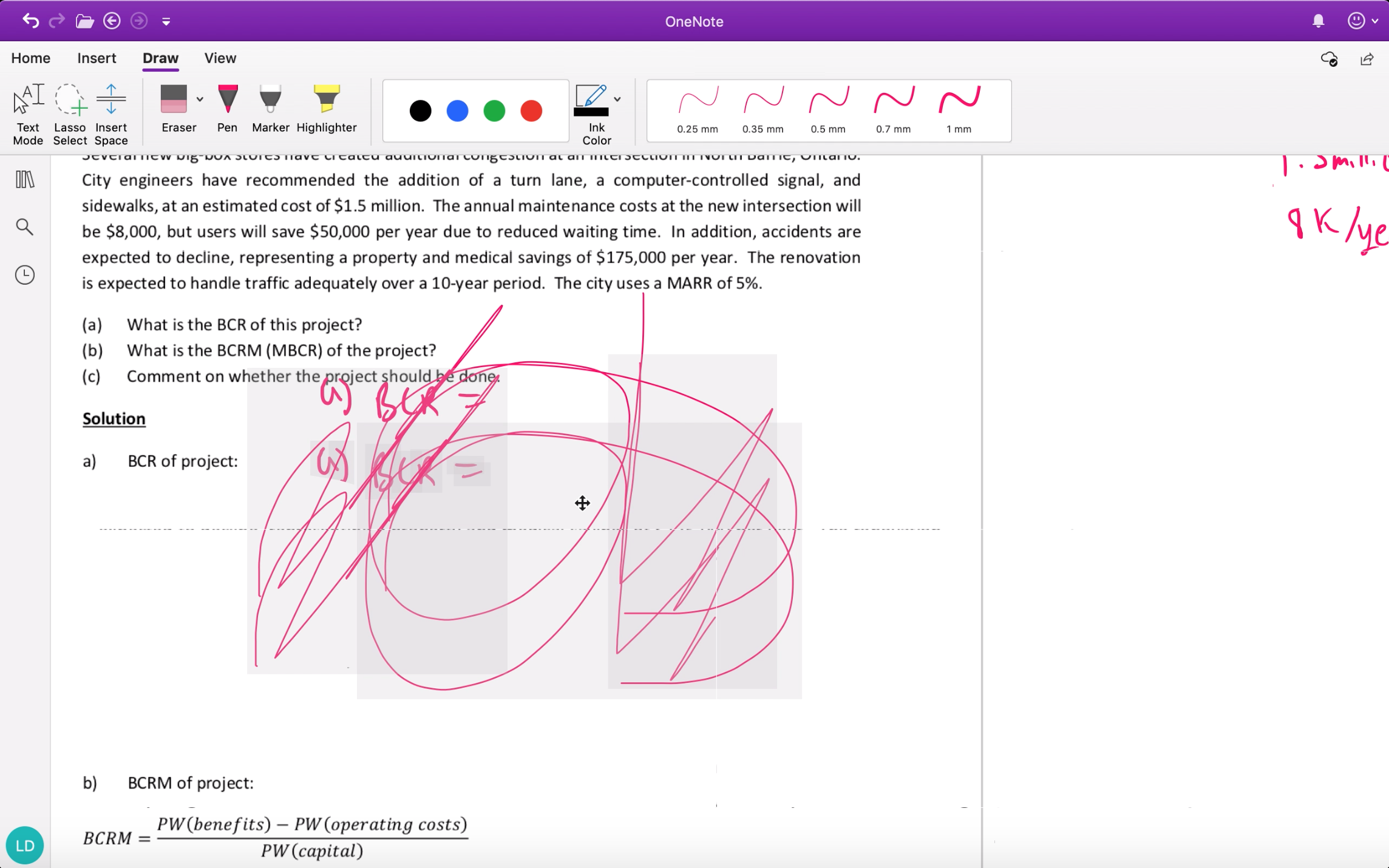The height and width of the screenshot is (868, 1389).
Task: Choose the red ink color
Action: click(531, 111)
